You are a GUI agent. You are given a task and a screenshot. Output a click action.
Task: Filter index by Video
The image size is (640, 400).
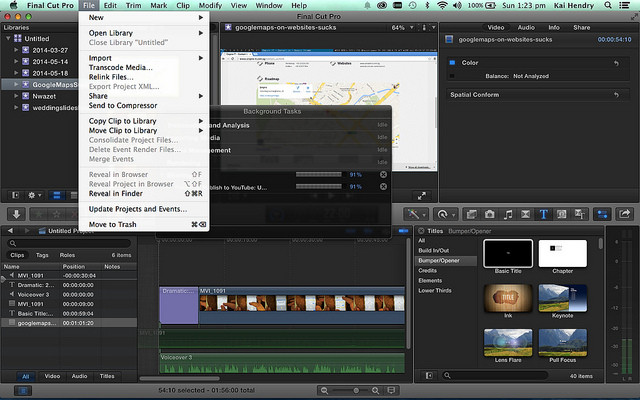(52, 376)
